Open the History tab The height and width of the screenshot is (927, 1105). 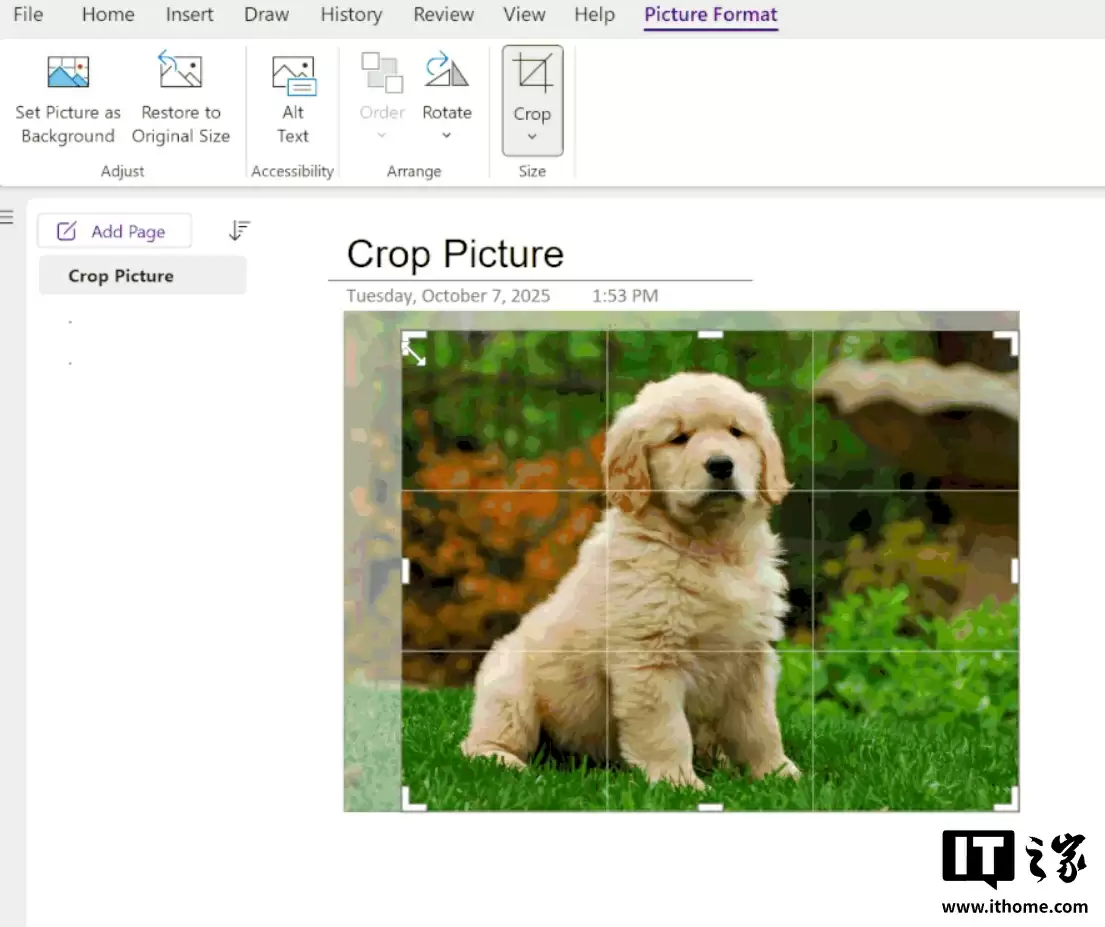(351, 14)
